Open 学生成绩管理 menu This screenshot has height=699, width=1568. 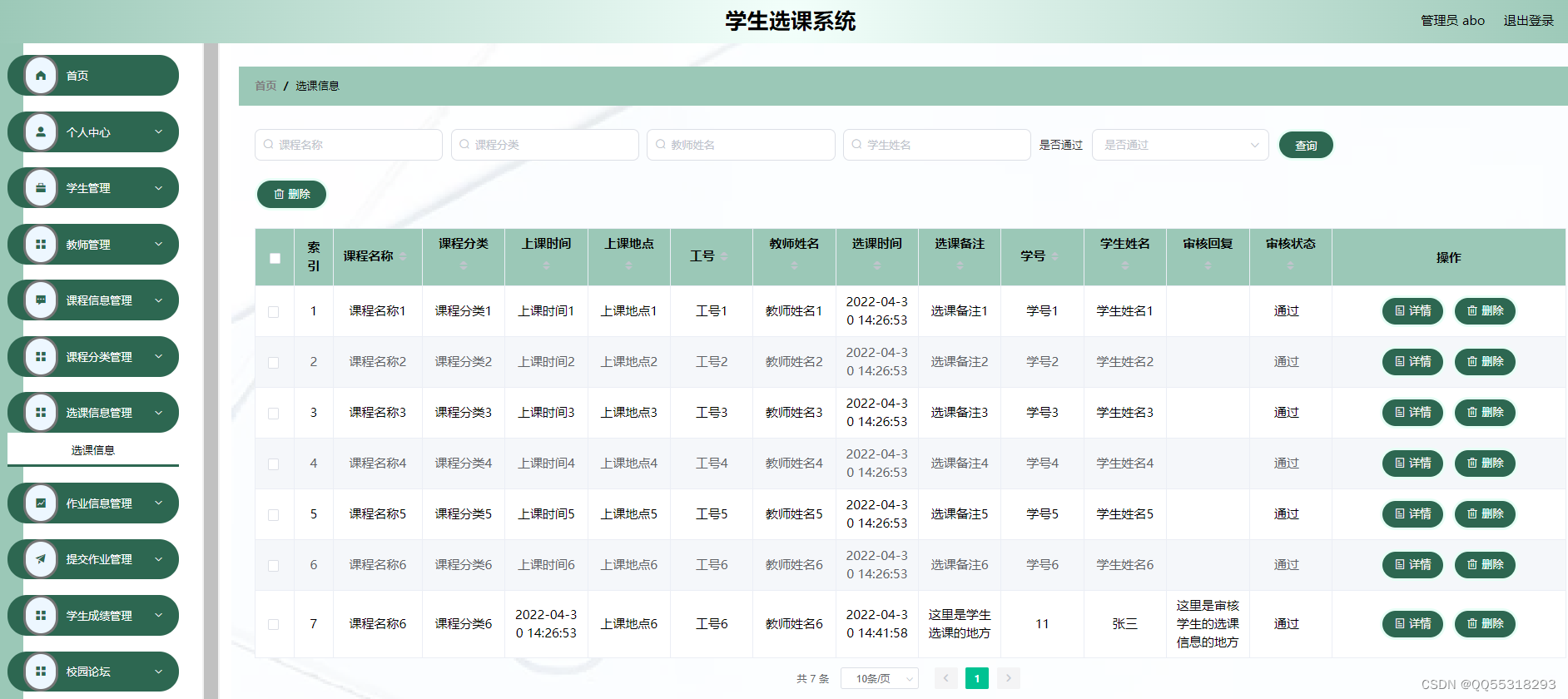93,615
